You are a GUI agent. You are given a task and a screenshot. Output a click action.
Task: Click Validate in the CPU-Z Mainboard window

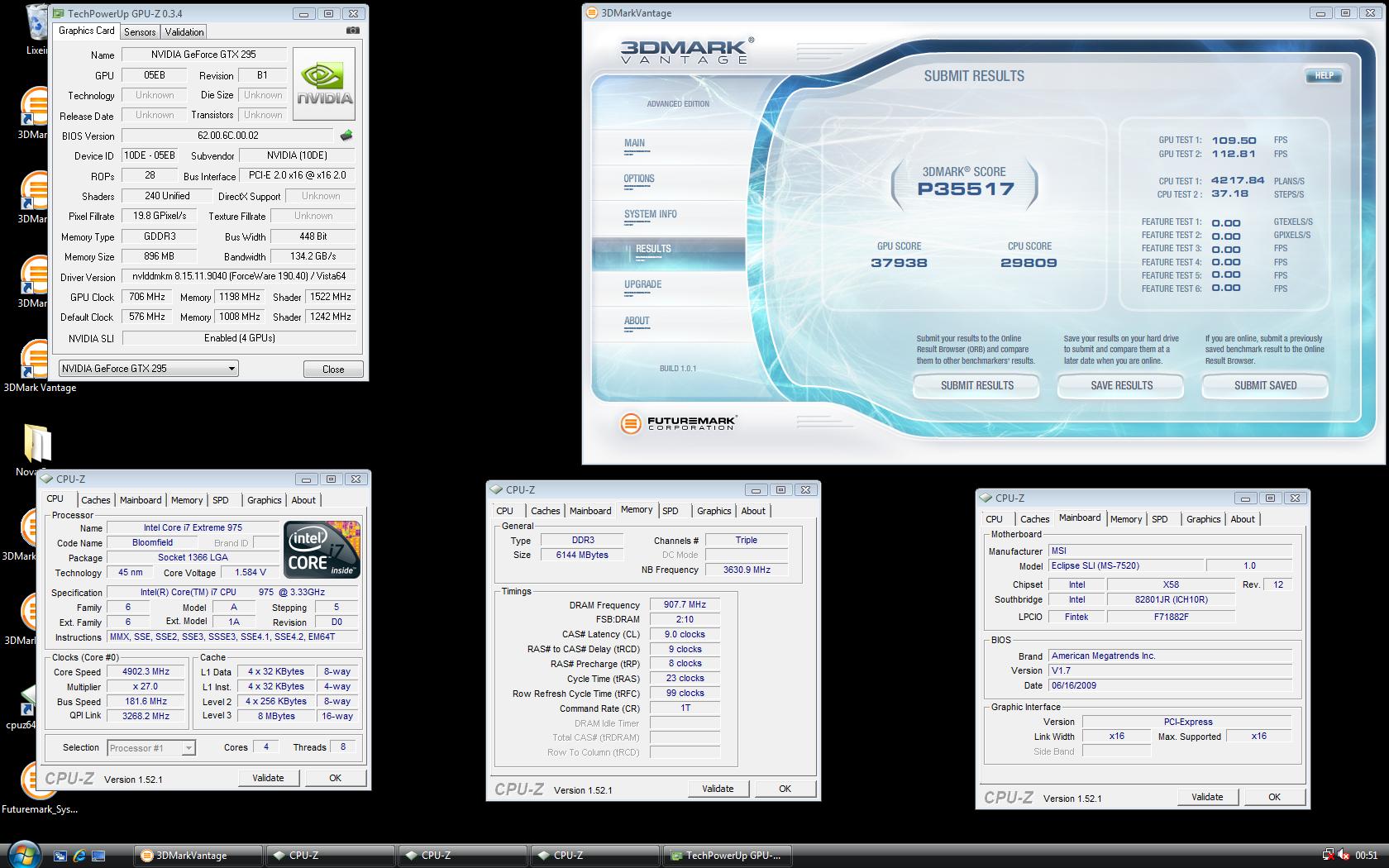1207,797
